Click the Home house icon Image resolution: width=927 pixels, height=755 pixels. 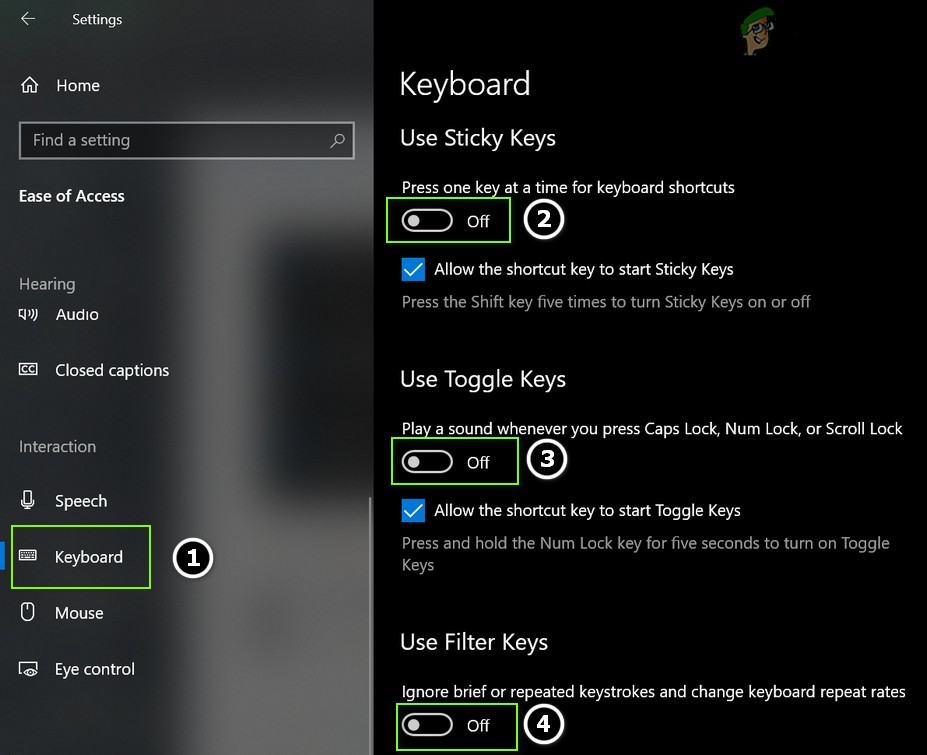click(x=28, y=85)
